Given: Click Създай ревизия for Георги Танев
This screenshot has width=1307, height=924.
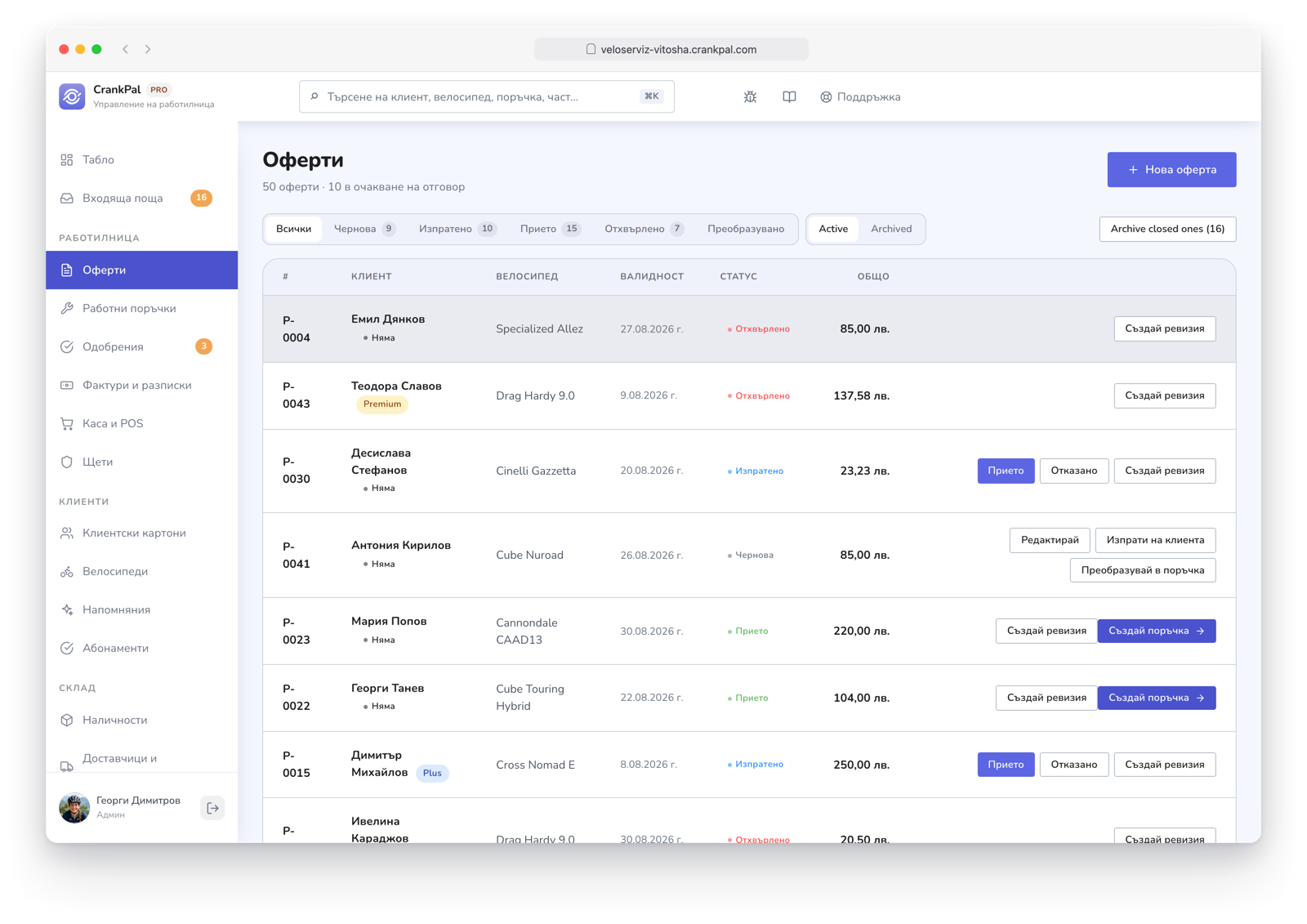Looking at the screenshot, I should tap(1046, 699).
